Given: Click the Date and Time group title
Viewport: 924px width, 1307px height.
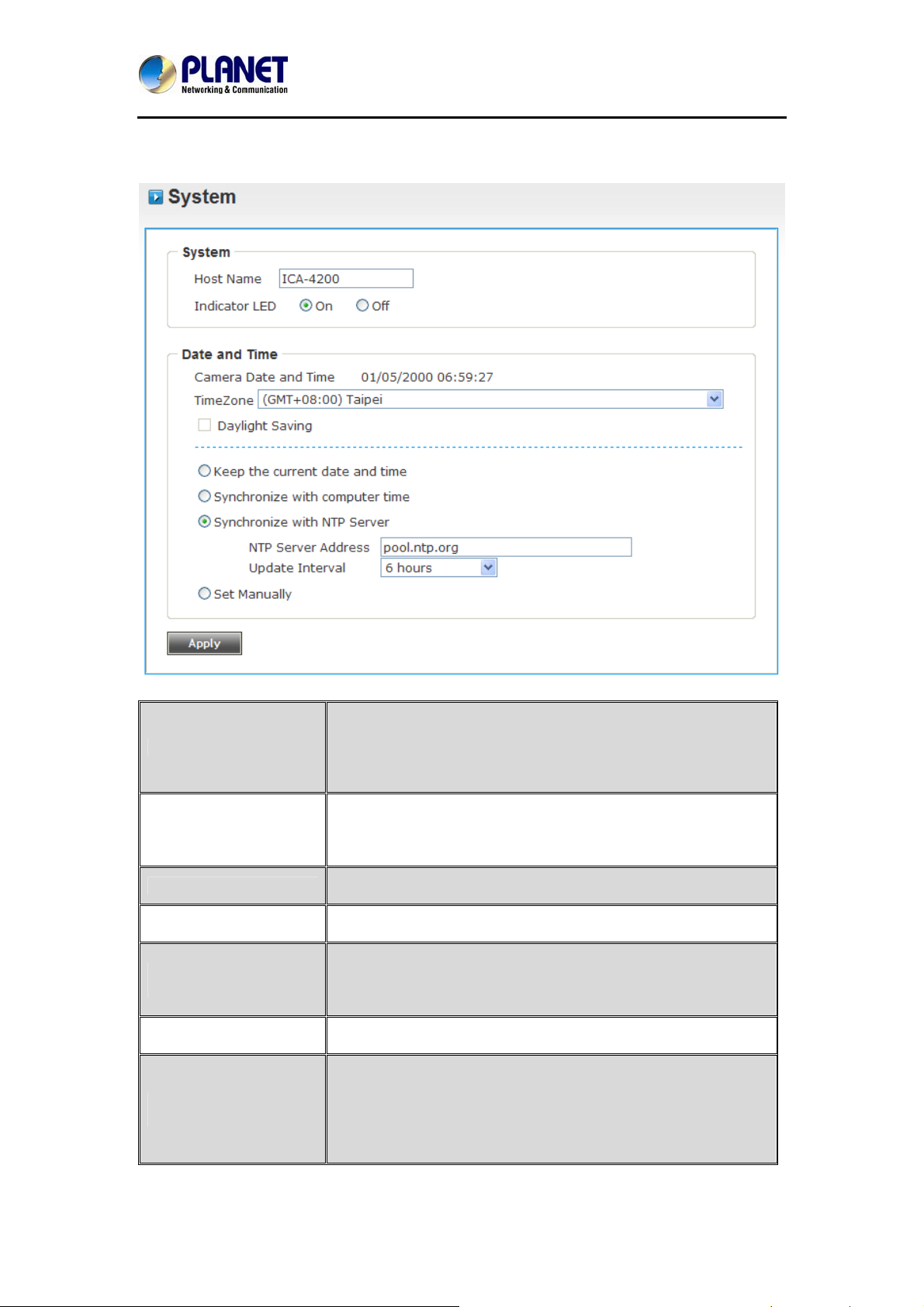Looking at the screenshot, I should 230,354.
